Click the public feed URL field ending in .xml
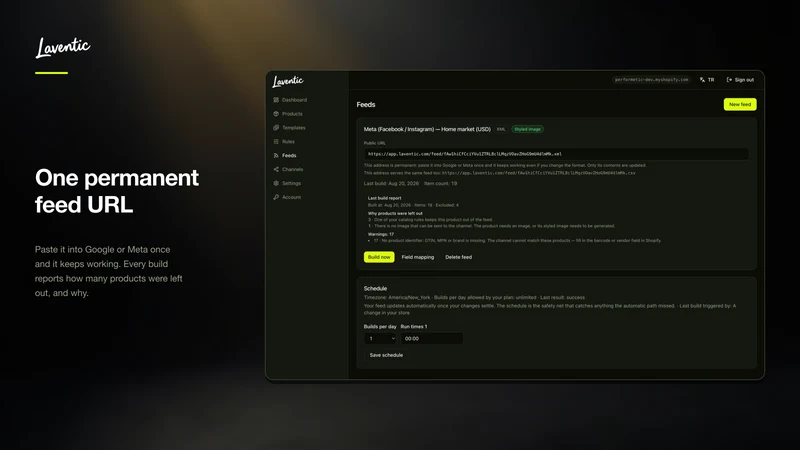Viewport: 800px width, 450px height. 556,154
